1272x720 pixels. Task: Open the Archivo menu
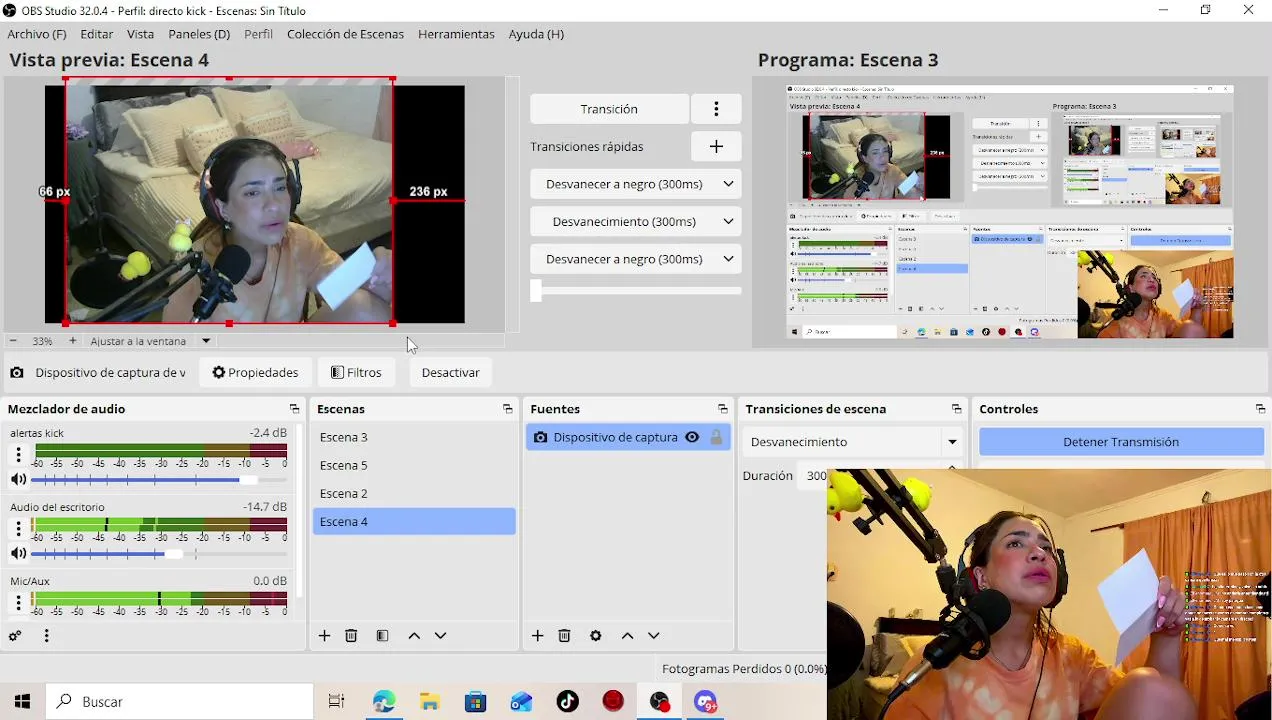coord(37,34)
